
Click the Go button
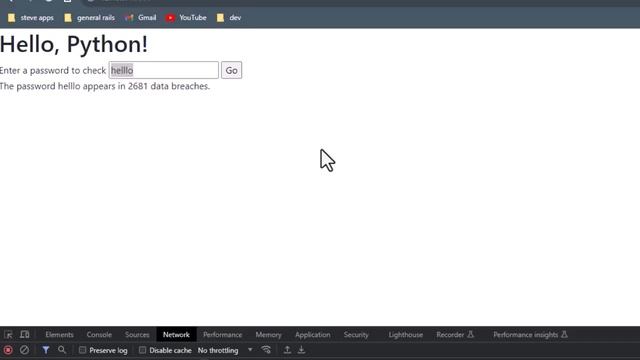coord(231,70)
